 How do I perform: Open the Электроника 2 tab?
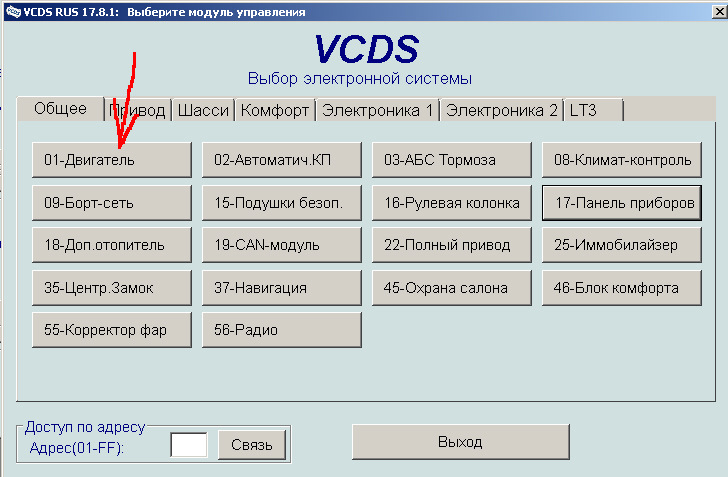click(x=501, y=111)
